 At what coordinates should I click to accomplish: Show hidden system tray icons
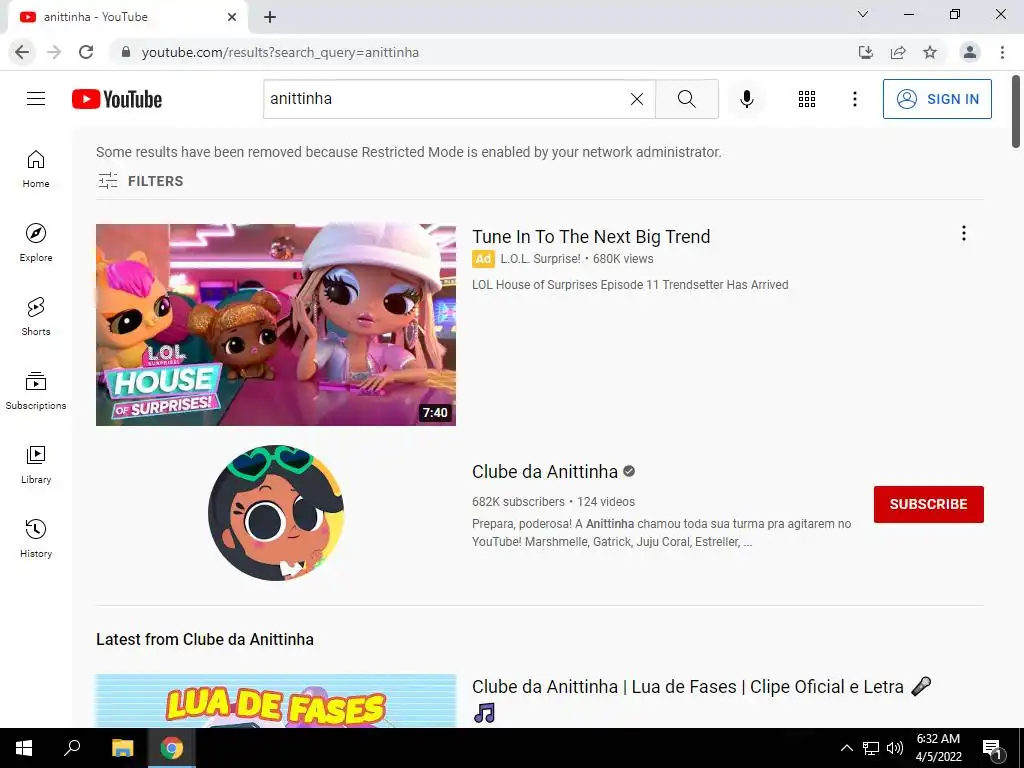[x=846, y=748]
